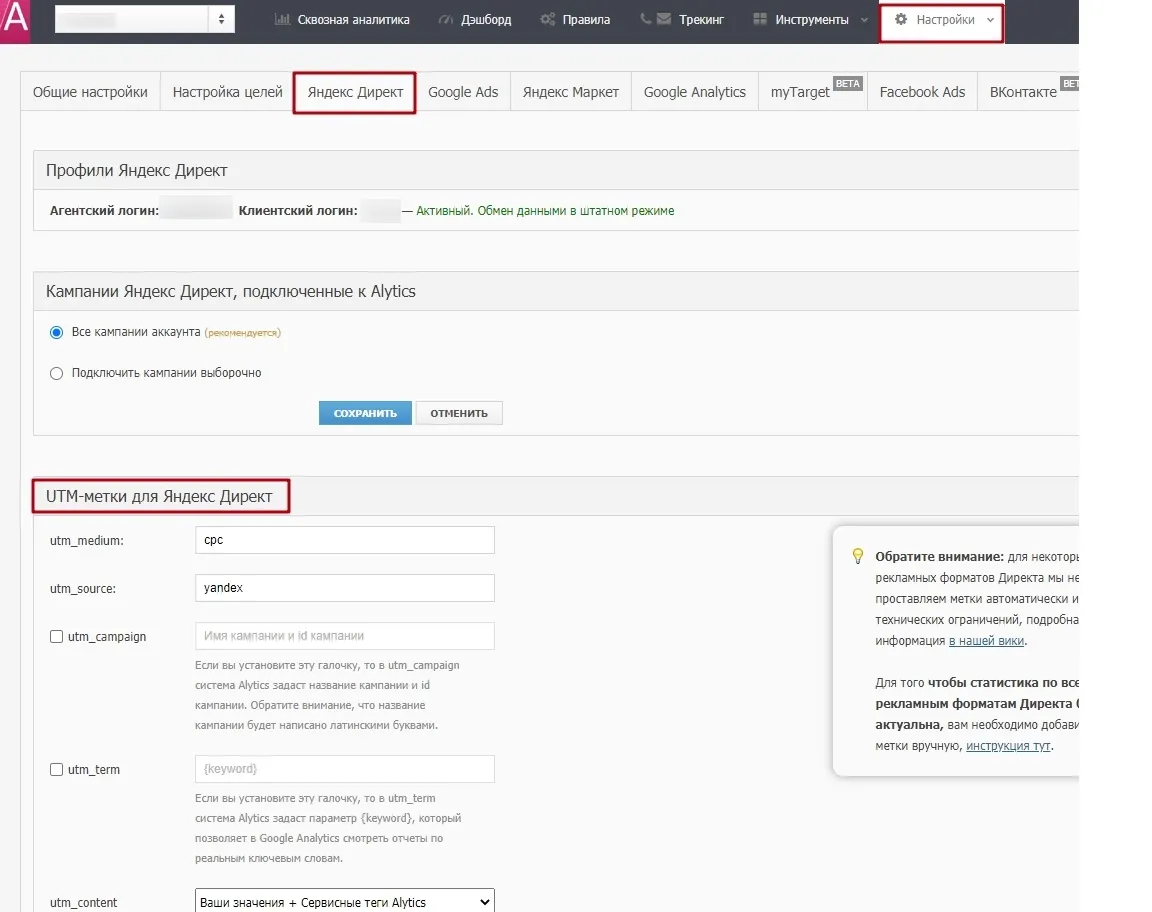Click 'Кампании Яндекс Директ, подключенные к Alytics' heading
This screenshot has width=1152, height=912.
click(231, 292)
